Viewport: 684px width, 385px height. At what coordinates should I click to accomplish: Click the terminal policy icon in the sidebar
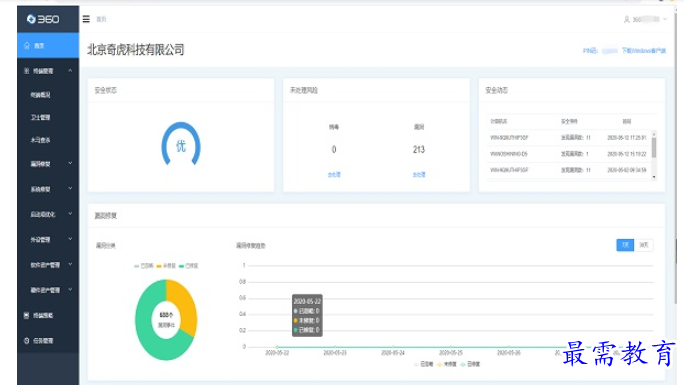point(27,315)
